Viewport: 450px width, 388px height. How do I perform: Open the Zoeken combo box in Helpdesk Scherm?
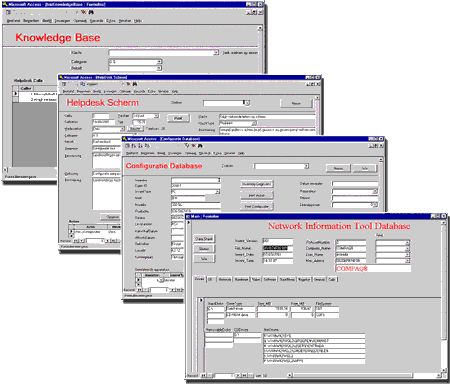click(x=247, y=103)
